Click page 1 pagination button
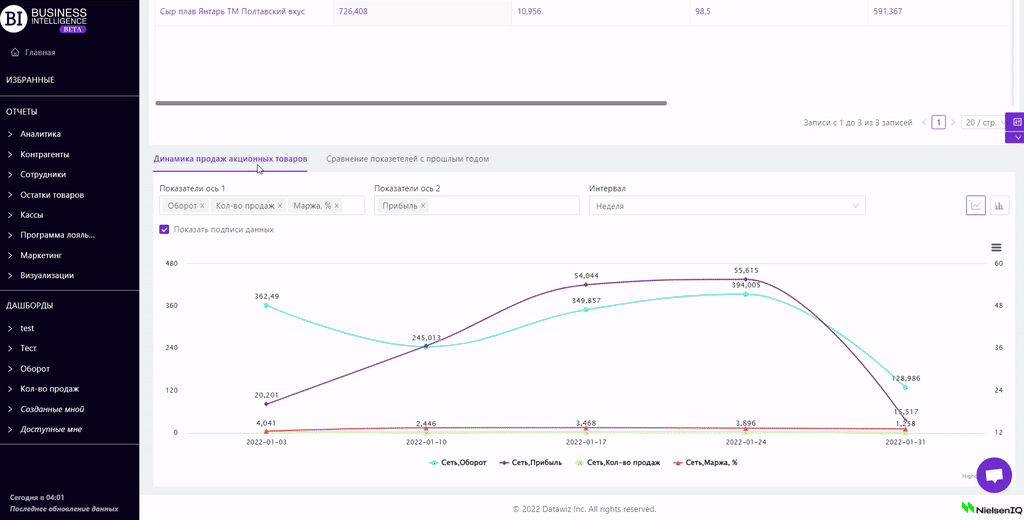1024x520 pixels. [x=938, y=122]
